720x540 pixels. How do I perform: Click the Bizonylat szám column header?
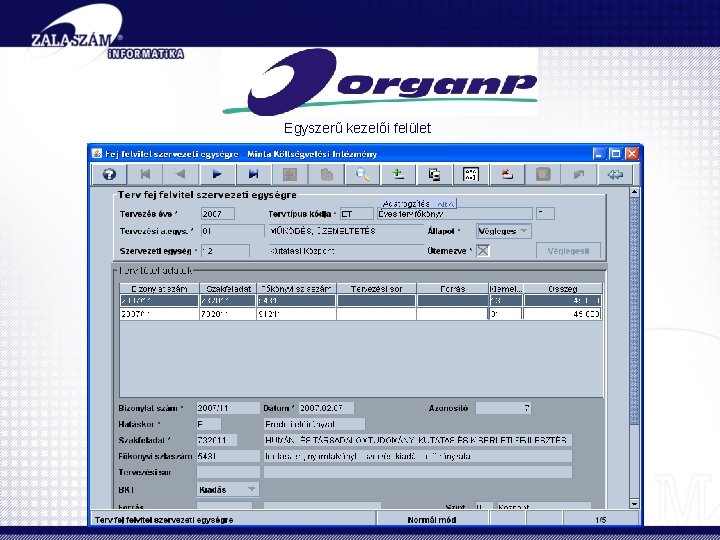[x=159, y=289]
